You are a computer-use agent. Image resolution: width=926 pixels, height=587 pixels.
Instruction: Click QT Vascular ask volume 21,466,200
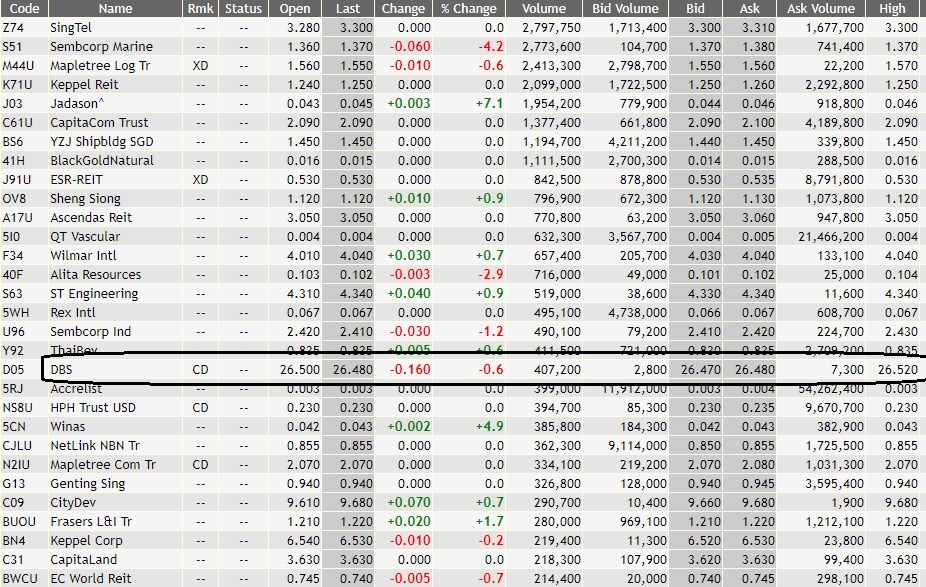[x=831, y=237]
